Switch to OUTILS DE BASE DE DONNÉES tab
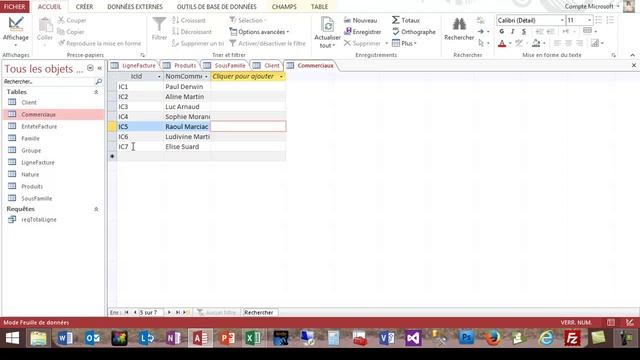 (x=216, y=7)
